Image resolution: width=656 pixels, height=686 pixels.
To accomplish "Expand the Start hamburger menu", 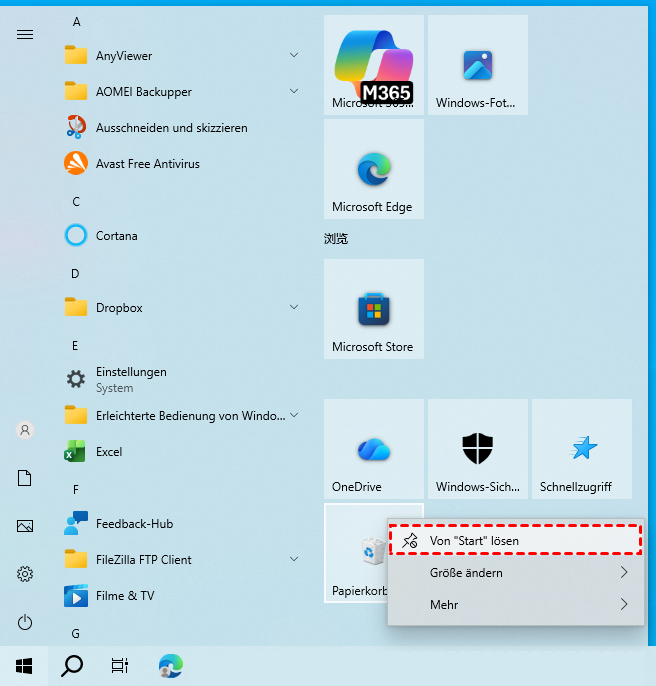I will click(x=25, y=35).
